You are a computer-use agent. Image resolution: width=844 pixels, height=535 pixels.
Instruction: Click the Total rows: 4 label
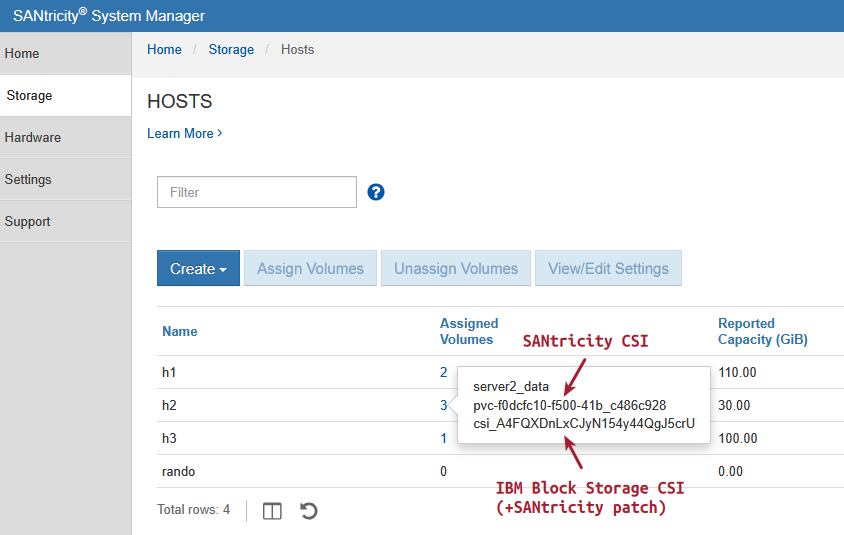pyautogui.click(x=193, y=509)
